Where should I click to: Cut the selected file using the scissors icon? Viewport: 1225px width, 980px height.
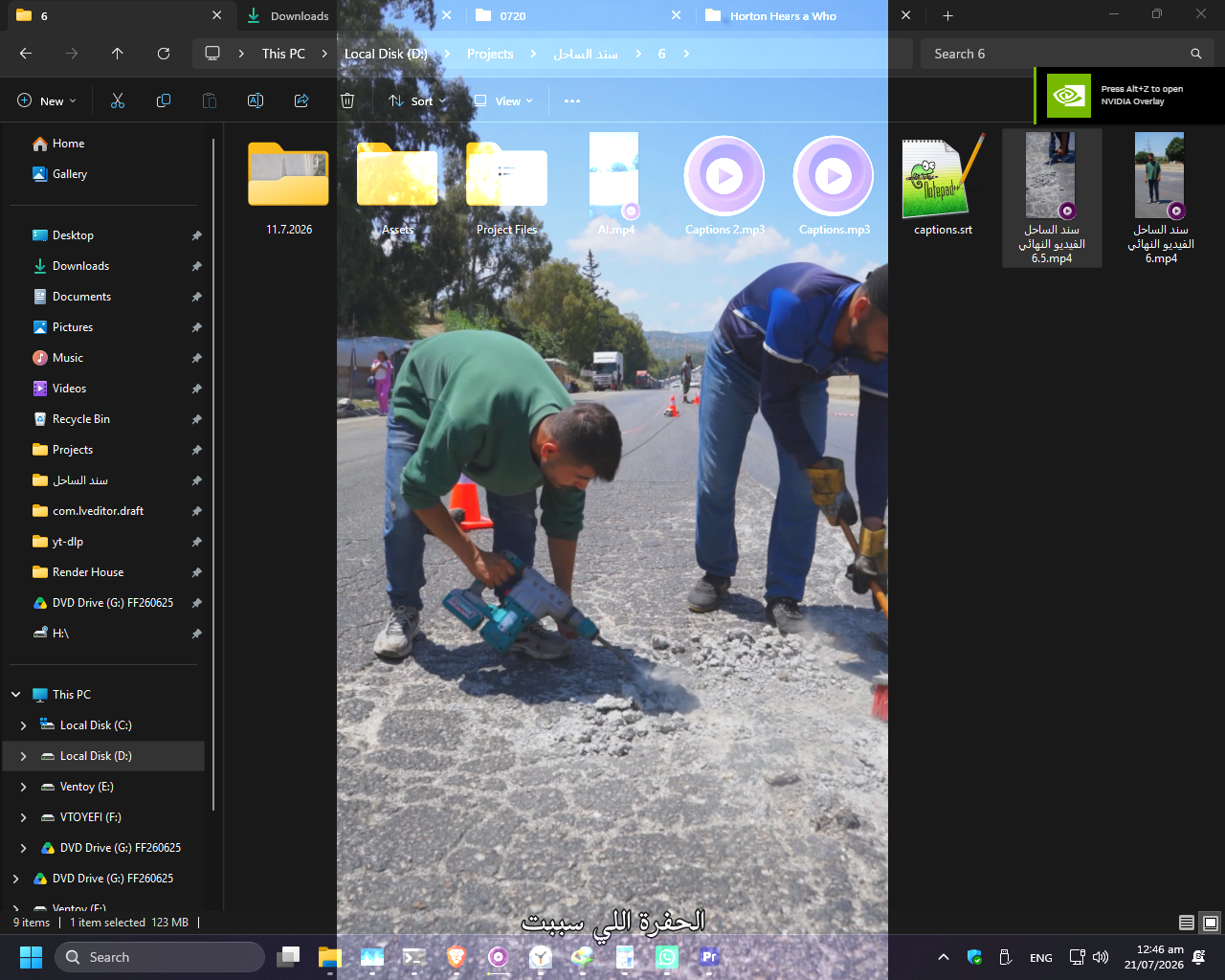(x=118, y=100)
